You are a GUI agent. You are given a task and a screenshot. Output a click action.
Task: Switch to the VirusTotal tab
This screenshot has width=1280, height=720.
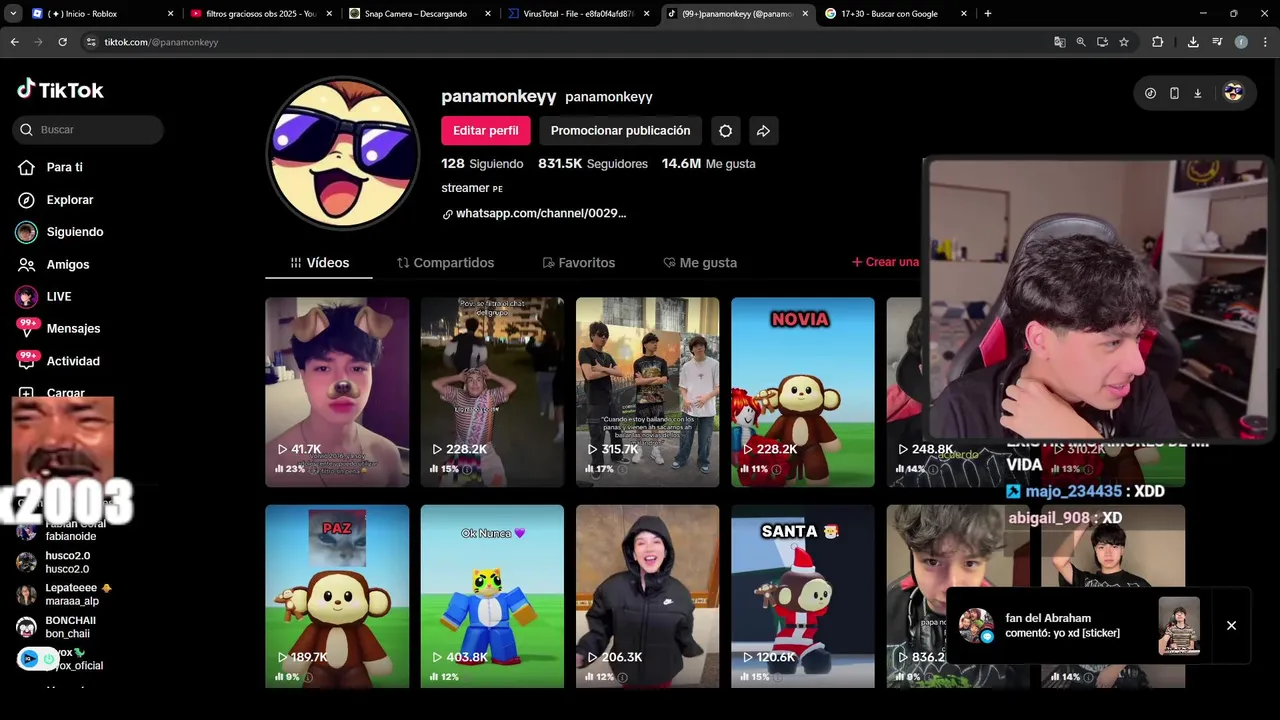click(x=578, y=14)
